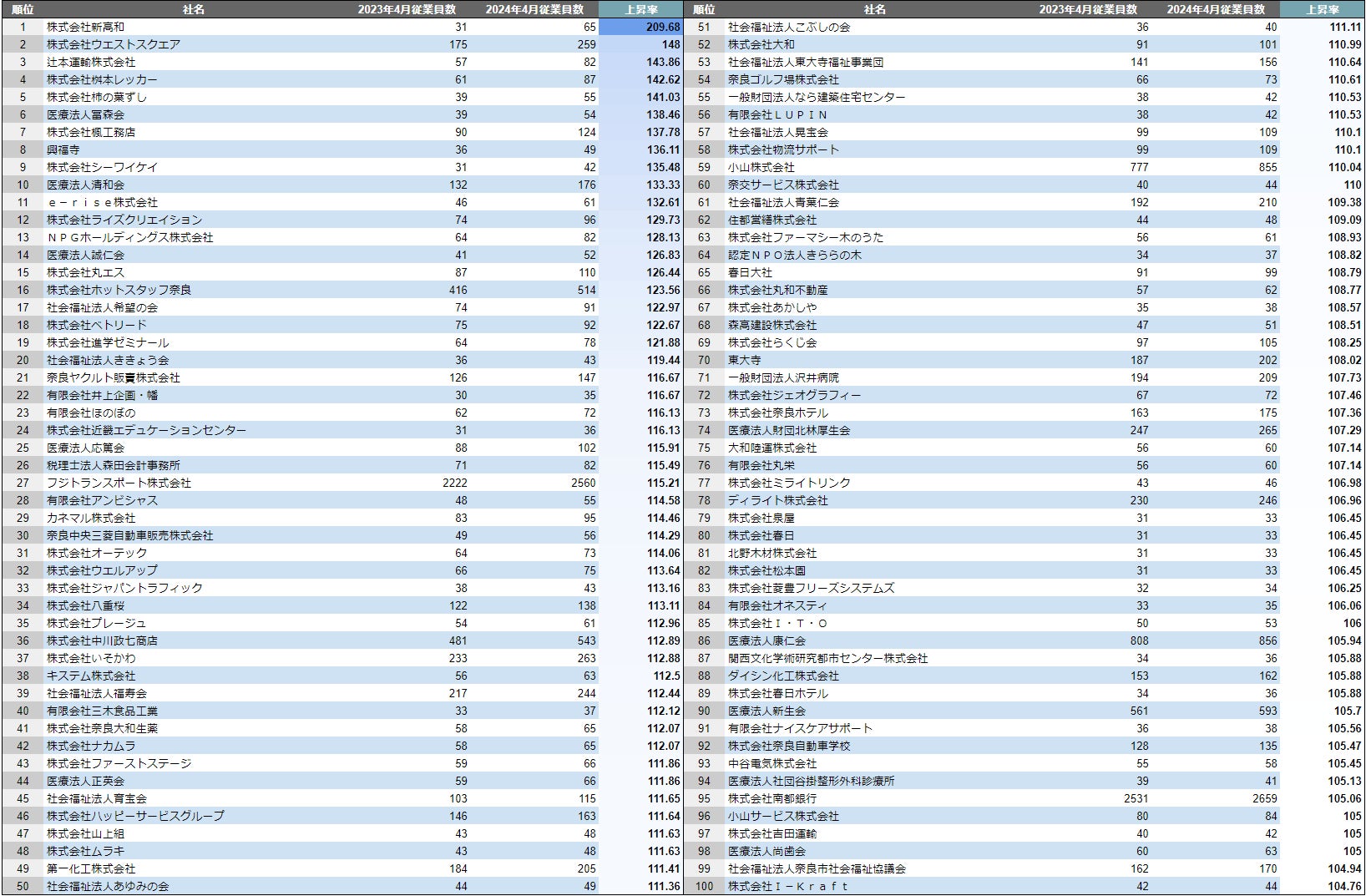The image size is (1366, 896).
Task: Select the 一般財団法人なら建築住宅センター name cell
Action: [817, 97]
